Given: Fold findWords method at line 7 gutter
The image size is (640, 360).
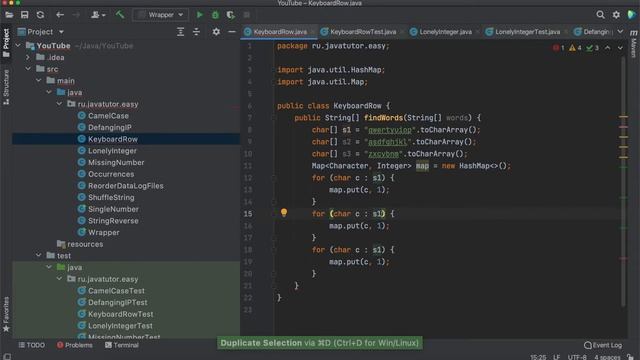Looking at the screenshot, I should click(274, 118).
